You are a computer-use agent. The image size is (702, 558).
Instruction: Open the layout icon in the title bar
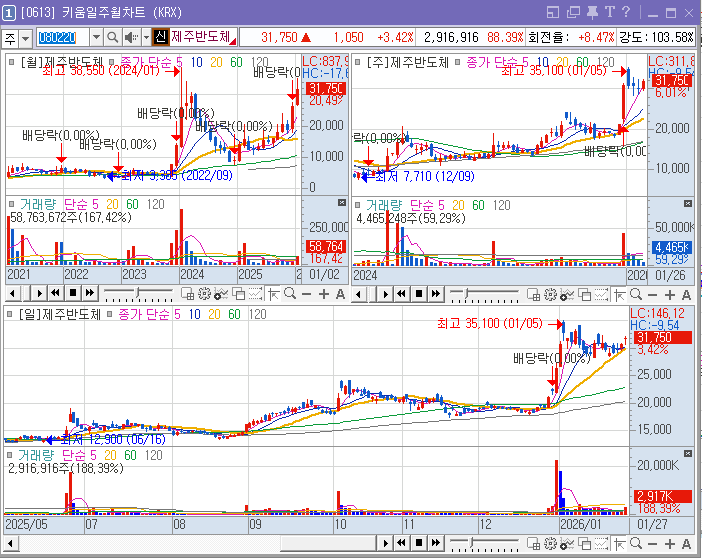click(553, 12)
